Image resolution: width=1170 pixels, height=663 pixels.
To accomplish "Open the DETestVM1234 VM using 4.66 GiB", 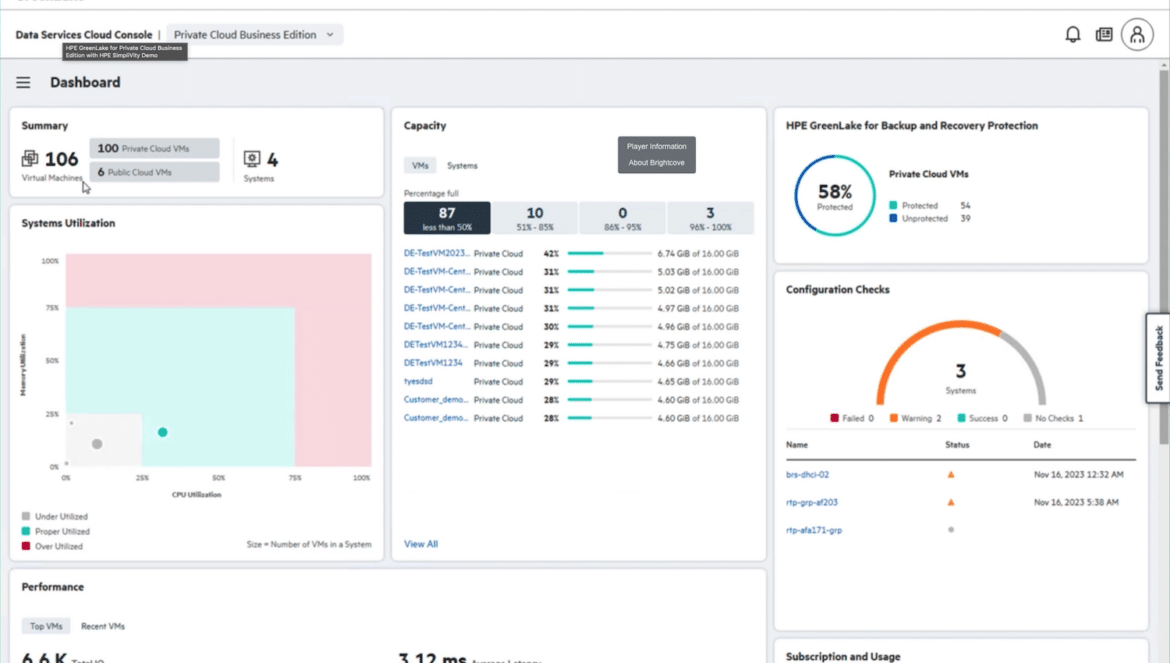I will point(433,363).
